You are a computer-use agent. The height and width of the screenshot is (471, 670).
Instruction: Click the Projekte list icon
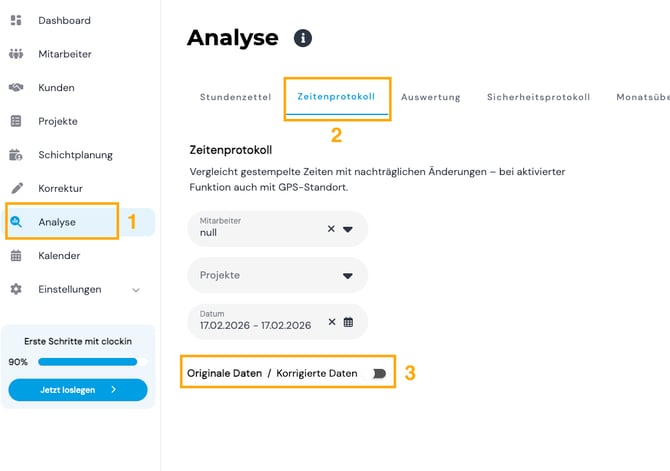click(x=16, y=121)
